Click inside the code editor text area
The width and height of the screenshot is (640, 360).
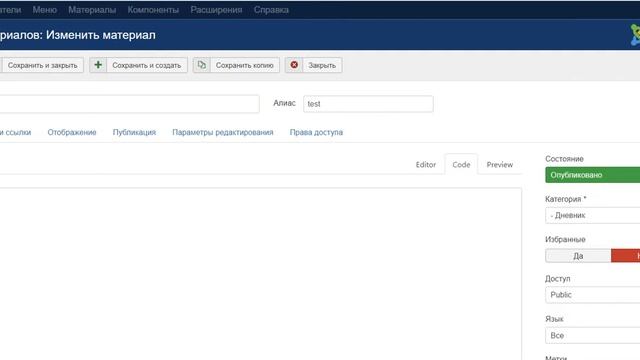(x=260, y=273)
